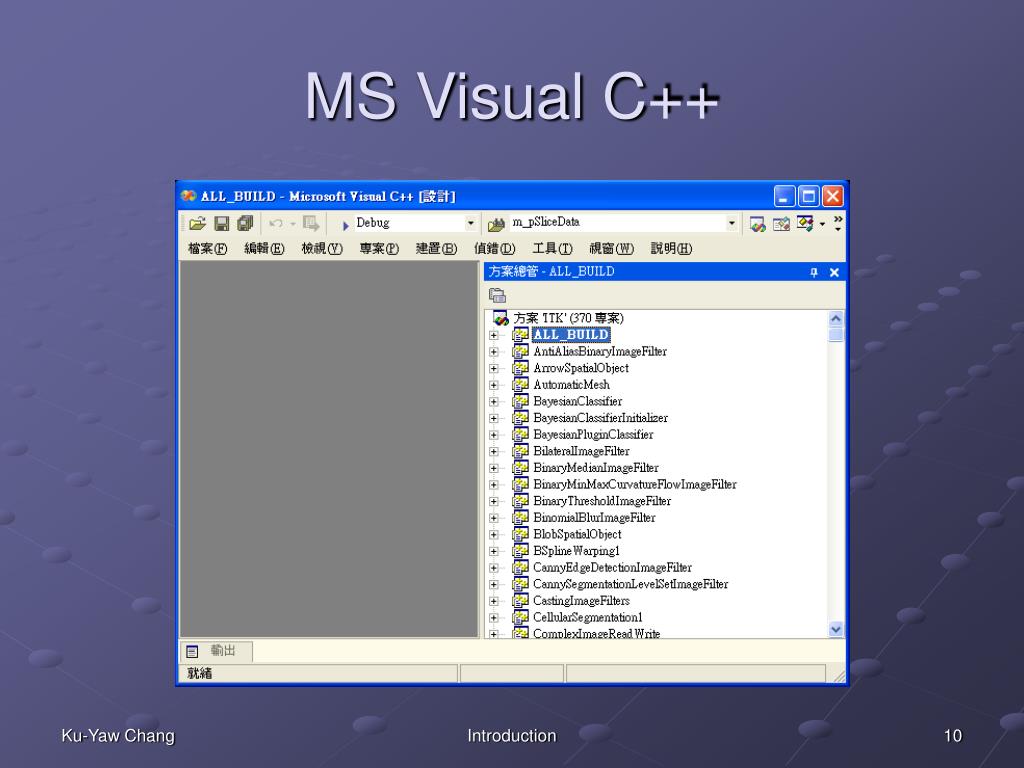Click the BinaryMedianImageFilter project icon

click(520, 468)
